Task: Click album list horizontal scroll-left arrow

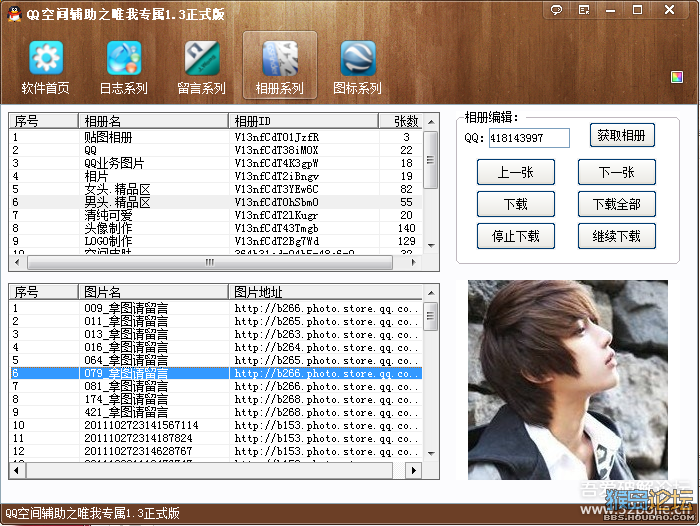Action: pos(17,262)
